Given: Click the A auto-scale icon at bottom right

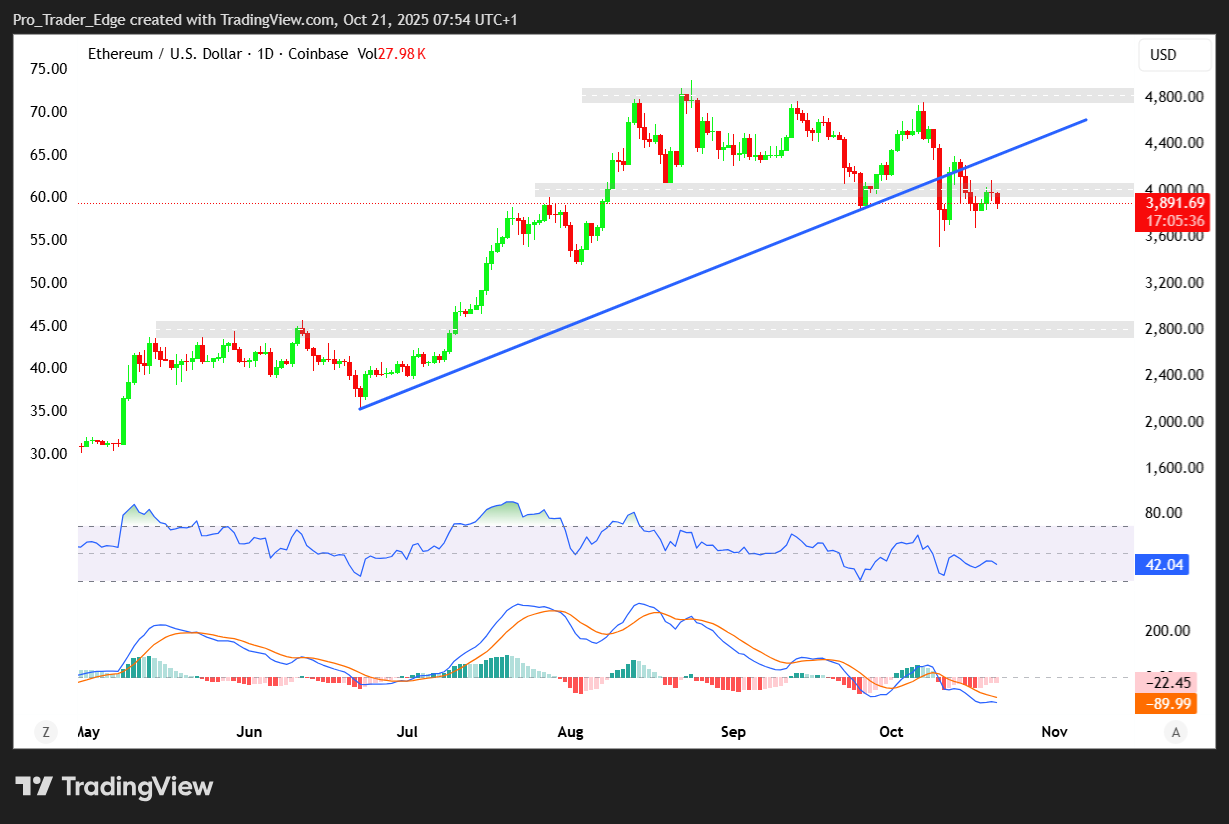Looking at the screenshot, I should point(1176,732).
